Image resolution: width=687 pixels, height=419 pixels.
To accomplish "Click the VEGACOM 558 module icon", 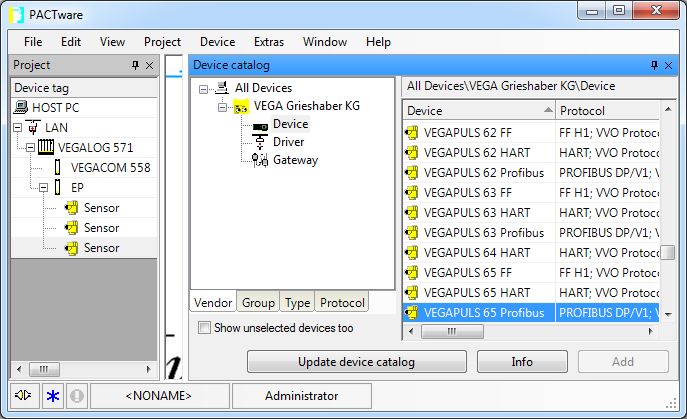I will click(57, 167).
